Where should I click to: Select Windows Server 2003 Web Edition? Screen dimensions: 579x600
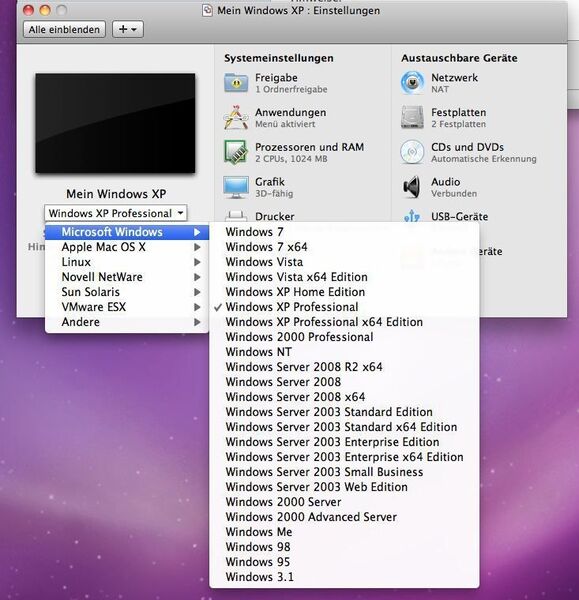[344, 487]
